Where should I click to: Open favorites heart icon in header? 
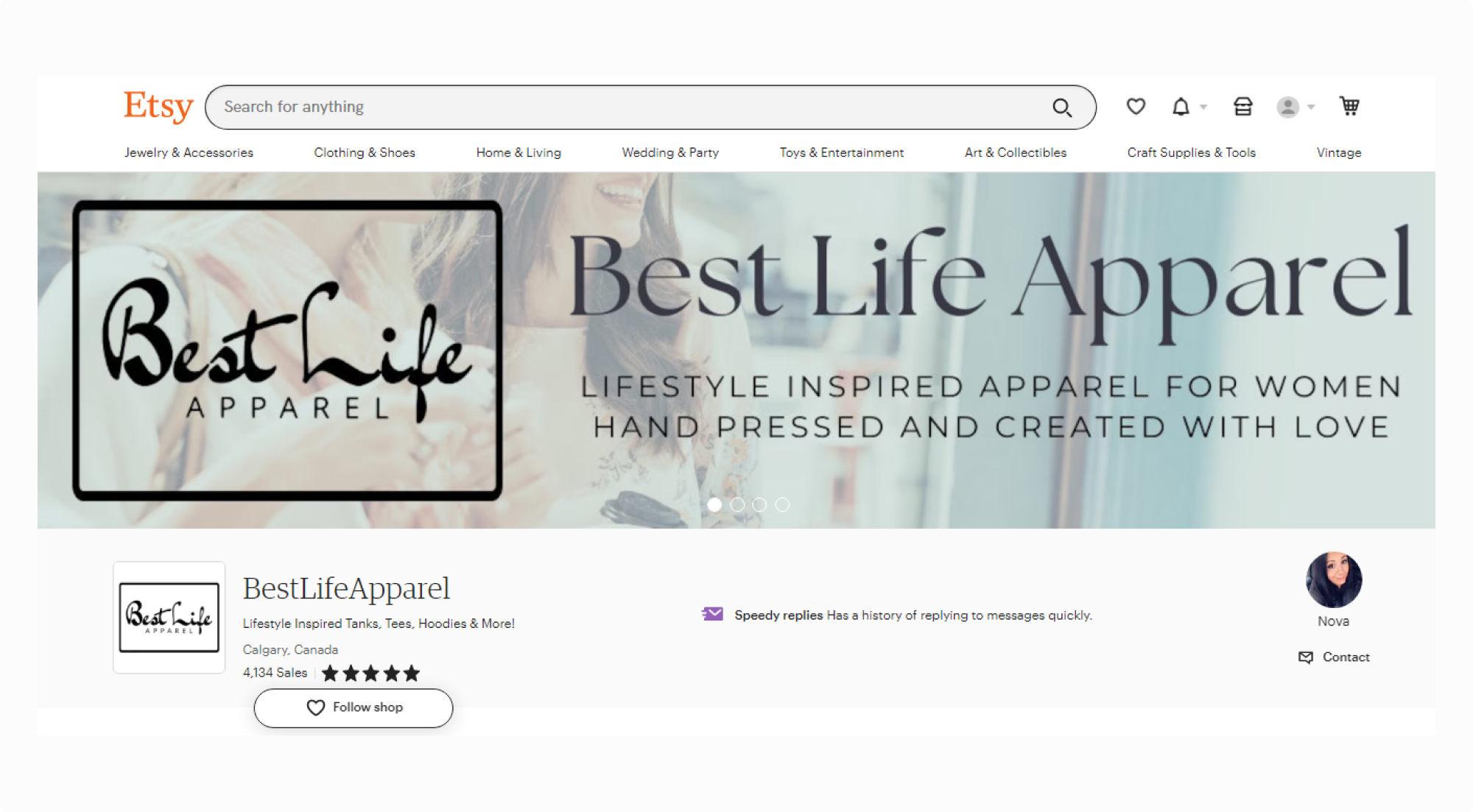click(1136, 107)
